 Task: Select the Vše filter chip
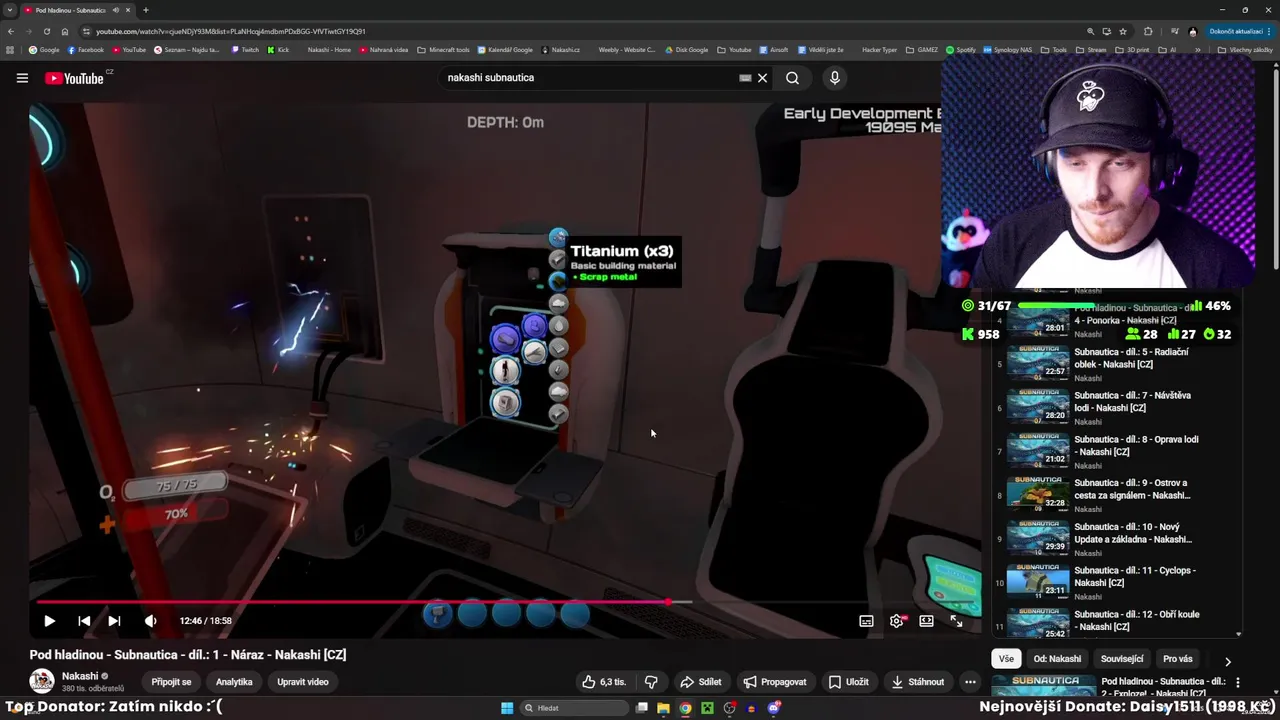pos(1006,659)
